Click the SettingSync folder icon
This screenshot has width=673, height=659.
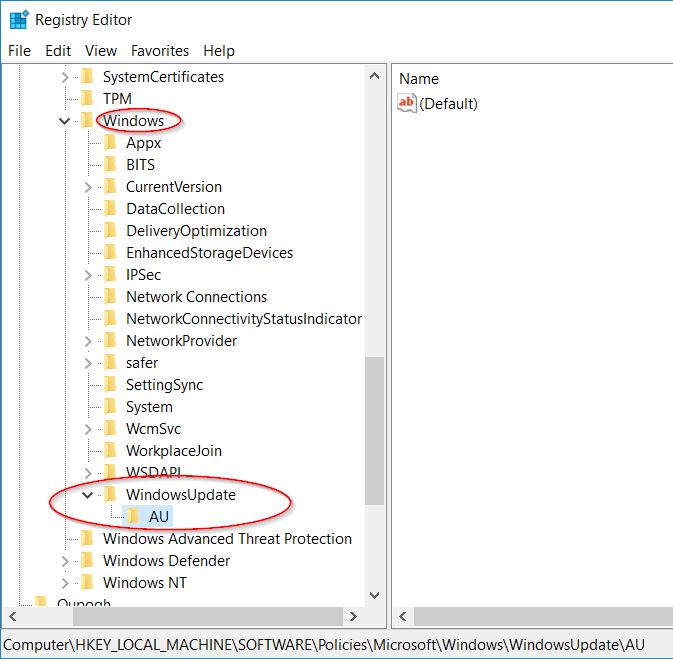pyautogui.click(x=111, y=384)
